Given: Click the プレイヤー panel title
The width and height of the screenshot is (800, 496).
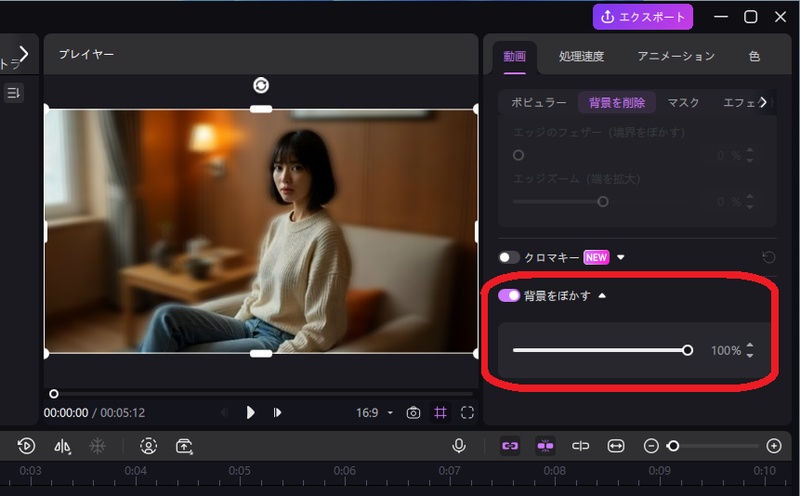Looking at the screenshot, I should point(86,54).
